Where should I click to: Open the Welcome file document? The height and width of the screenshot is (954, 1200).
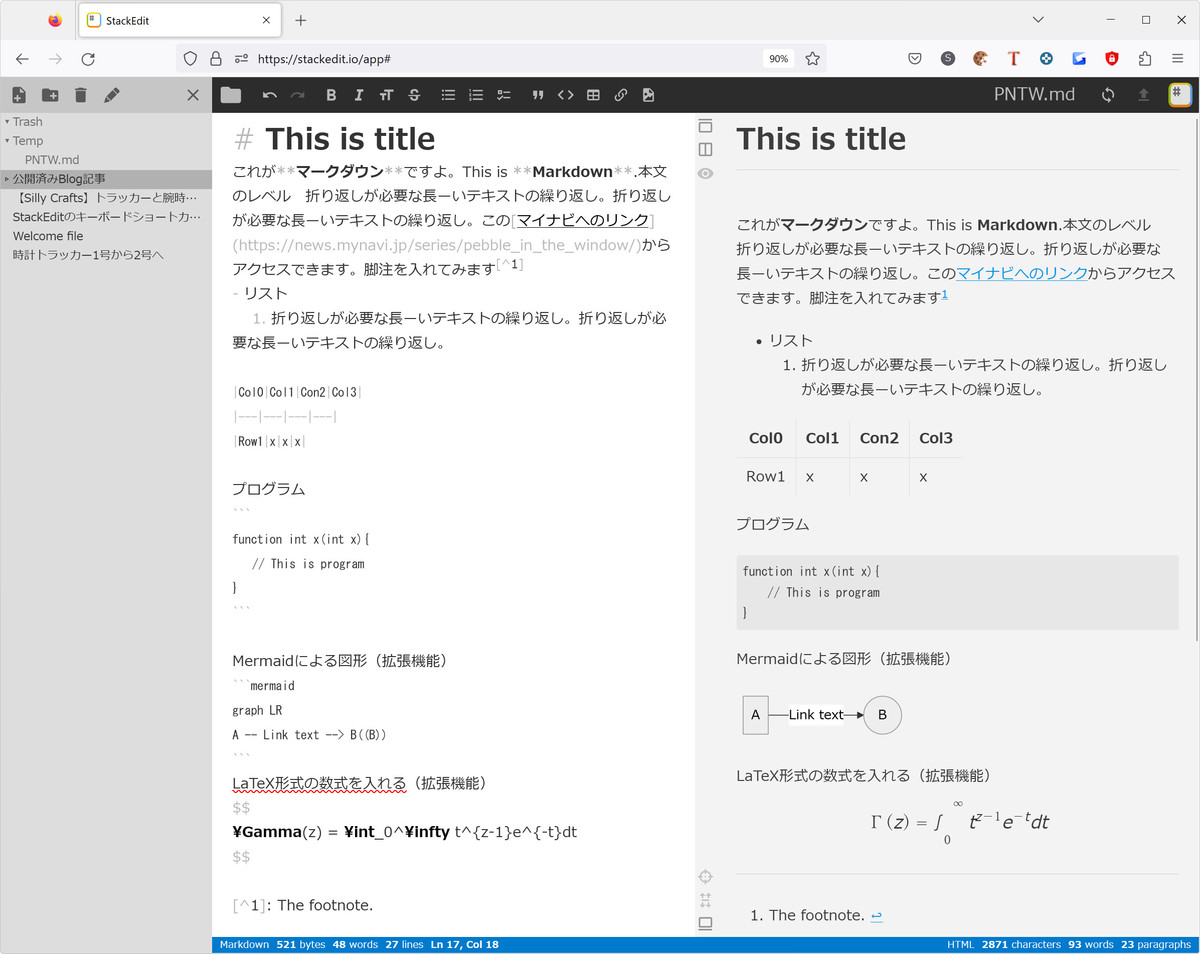pos(106,236)
